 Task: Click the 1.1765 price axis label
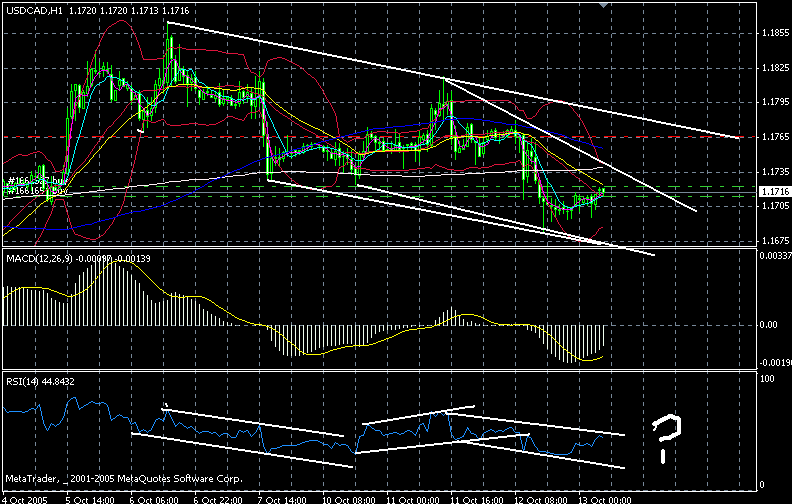pyautogui.click(x=774, y=137)
